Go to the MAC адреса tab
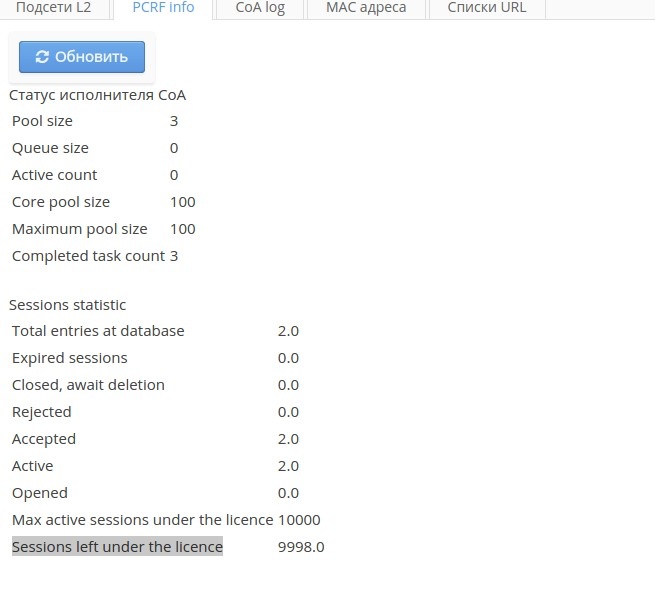This screenshot has width=655, height=589. [366, 8]
